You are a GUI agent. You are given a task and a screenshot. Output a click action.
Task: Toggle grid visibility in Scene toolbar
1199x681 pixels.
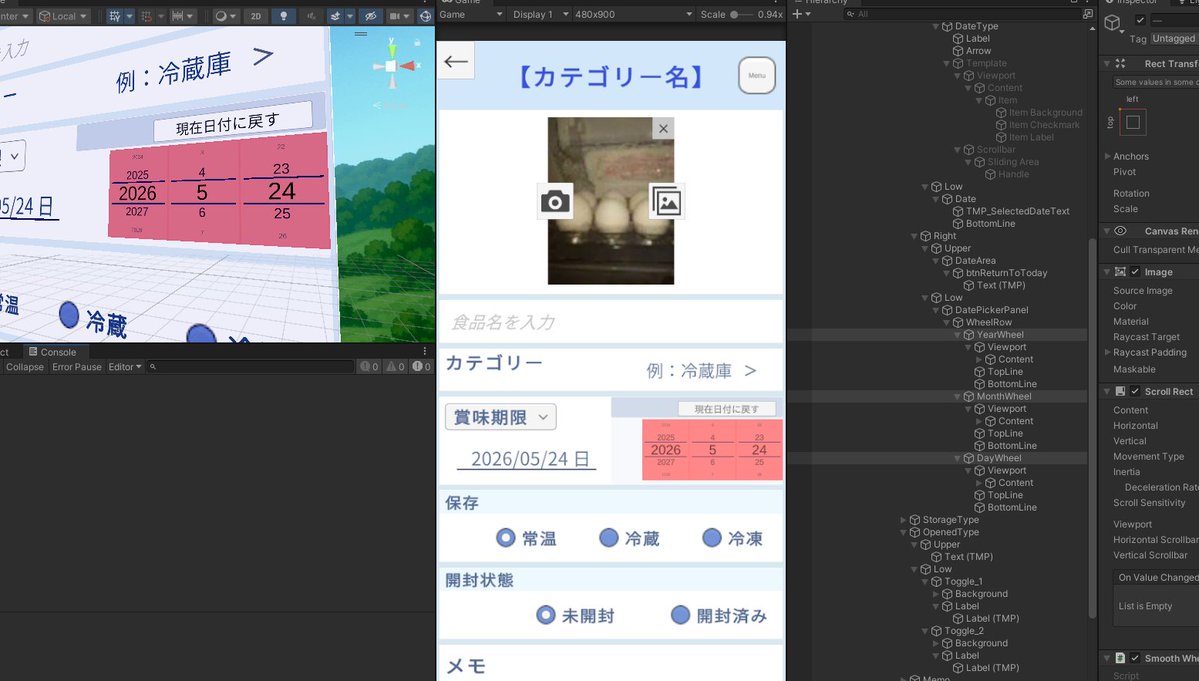coord(115,15)
